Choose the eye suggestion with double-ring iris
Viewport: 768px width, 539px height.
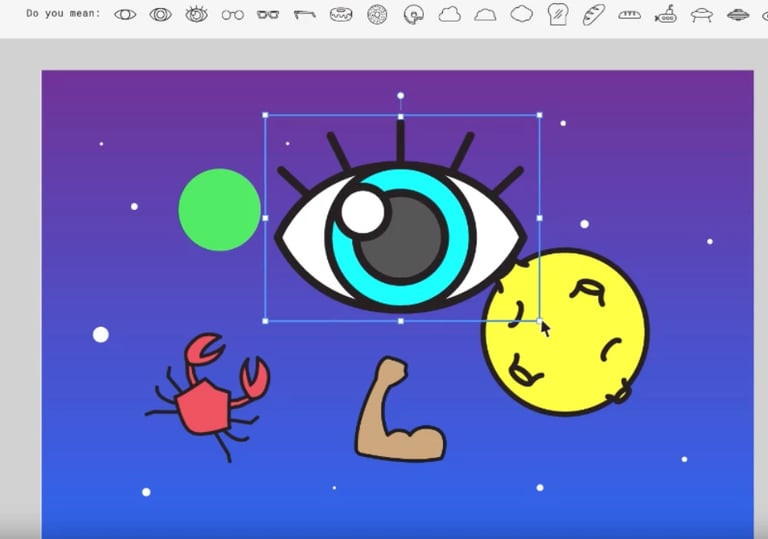click(160, 15)
